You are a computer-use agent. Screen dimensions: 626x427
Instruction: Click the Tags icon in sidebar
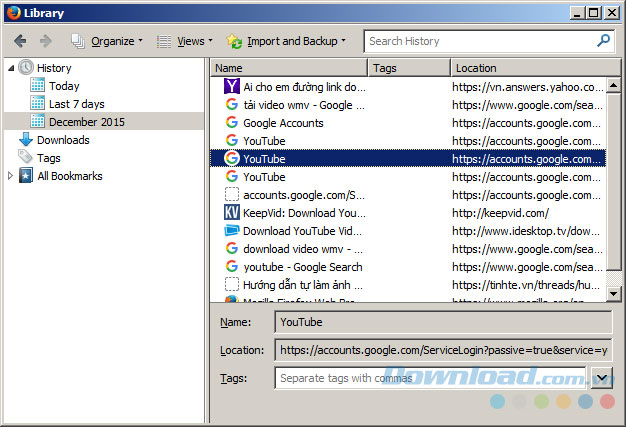pyautogui.click(x=25, y=158)
